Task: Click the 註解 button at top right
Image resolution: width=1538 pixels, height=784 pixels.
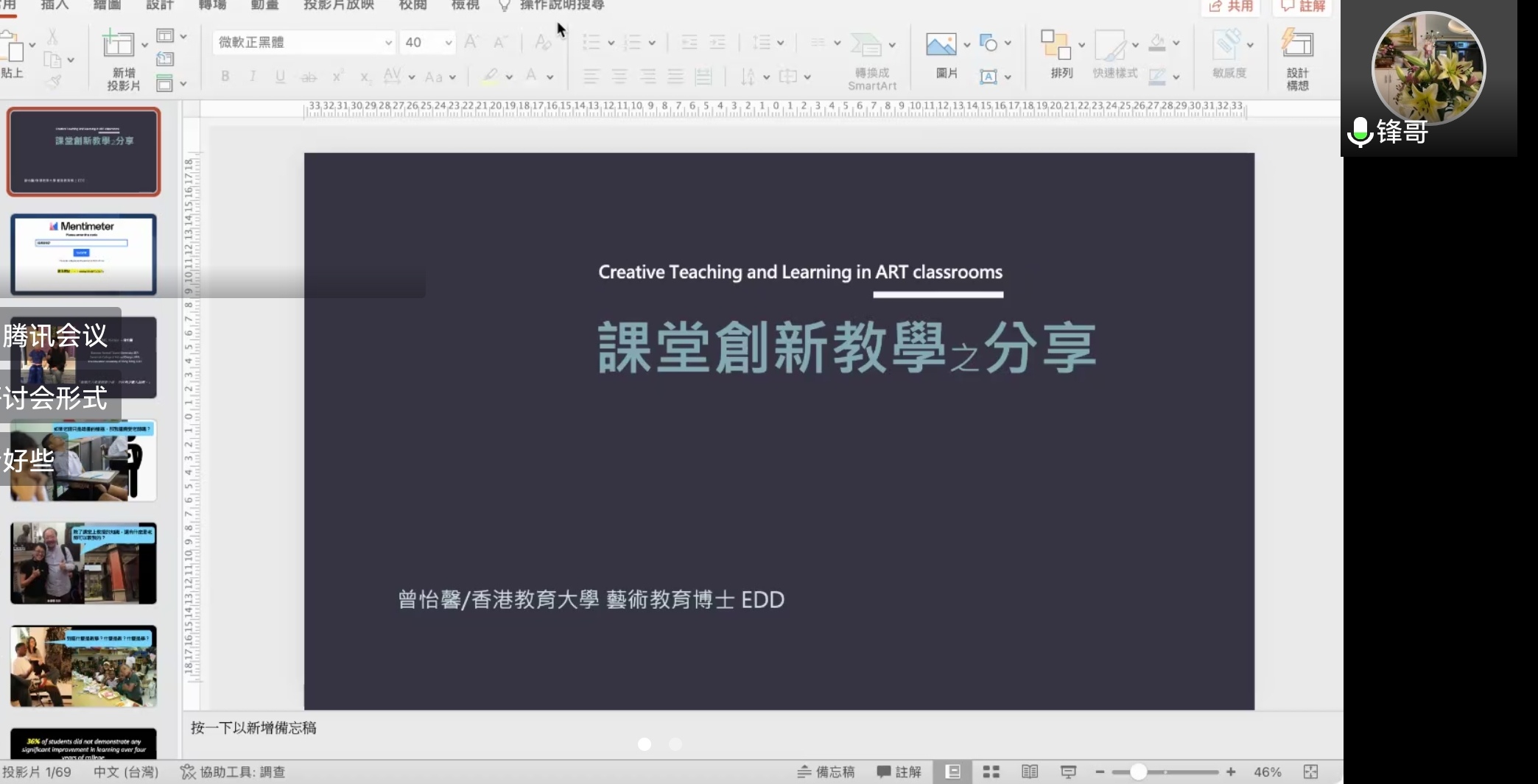Action: point(1303,7)
